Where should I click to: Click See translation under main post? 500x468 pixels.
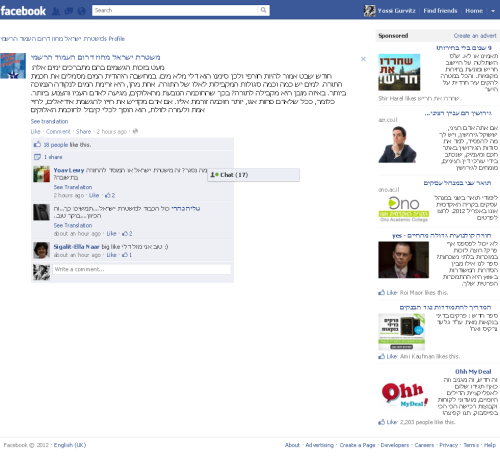pyautogui.click(x=49, y=121)
